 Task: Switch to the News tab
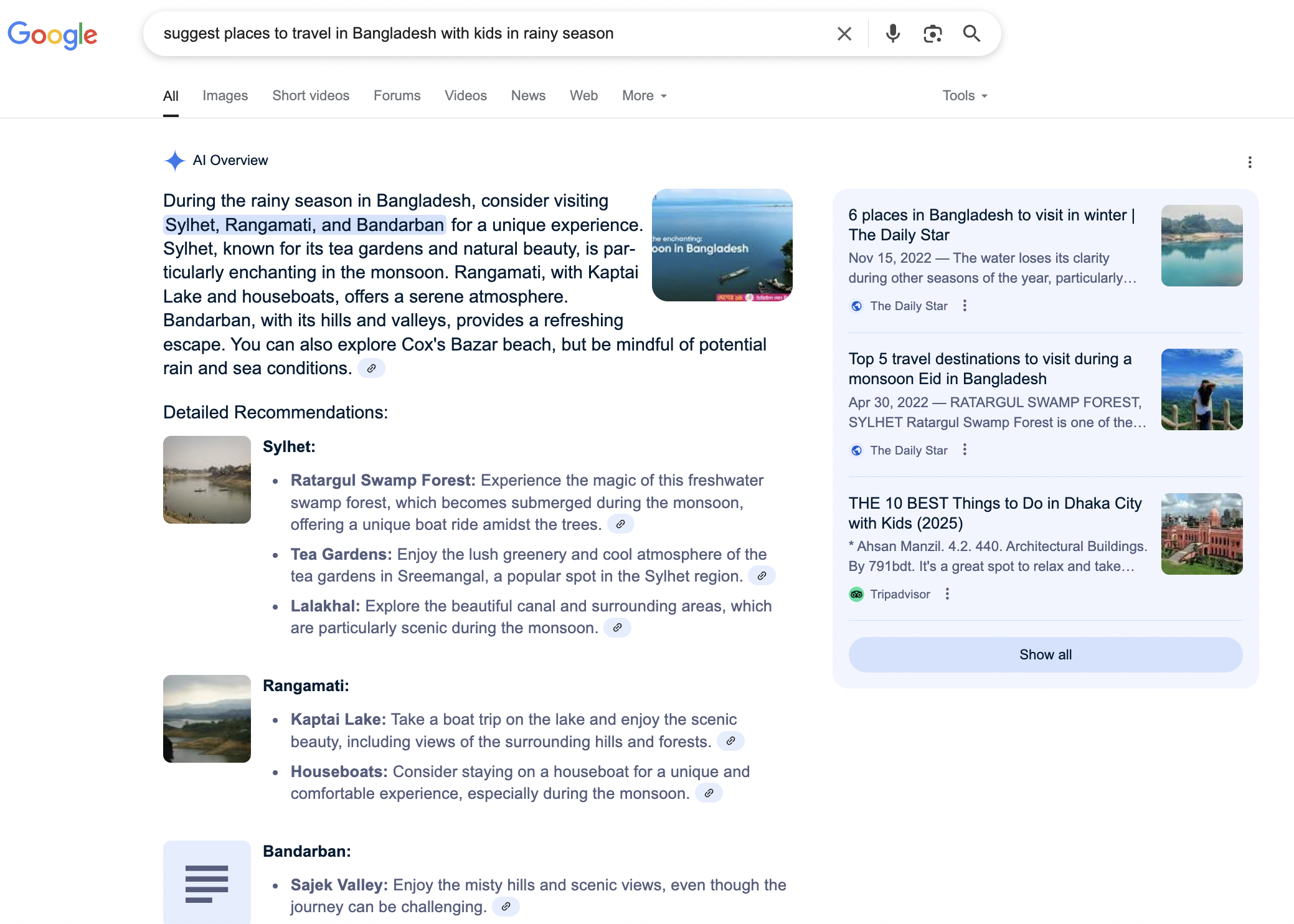point(528,96)
